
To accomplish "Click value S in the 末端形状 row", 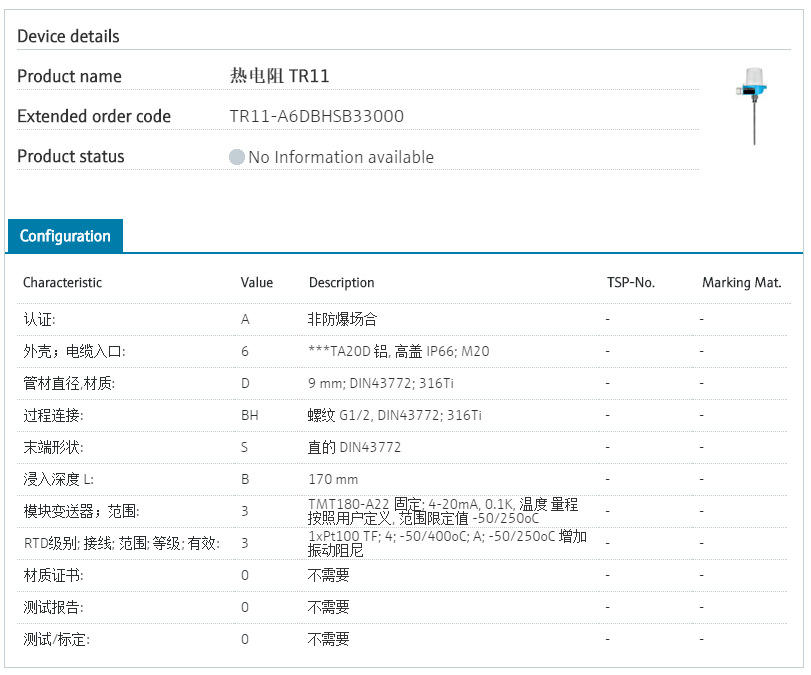I will tap(245, 447).
